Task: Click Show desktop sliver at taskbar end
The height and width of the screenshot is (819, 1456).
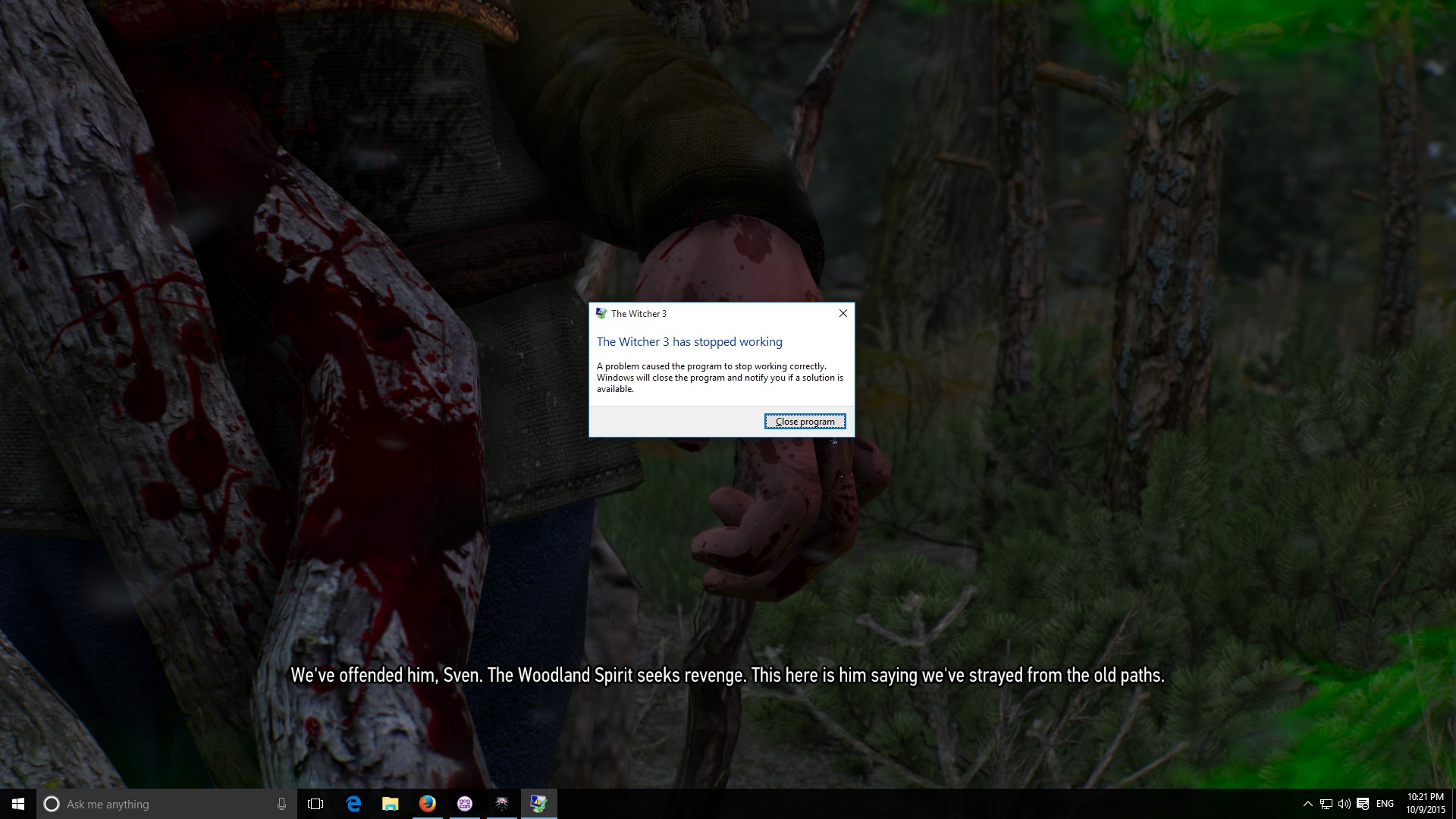Action: pyautogui.click(x=1453, y=804)
